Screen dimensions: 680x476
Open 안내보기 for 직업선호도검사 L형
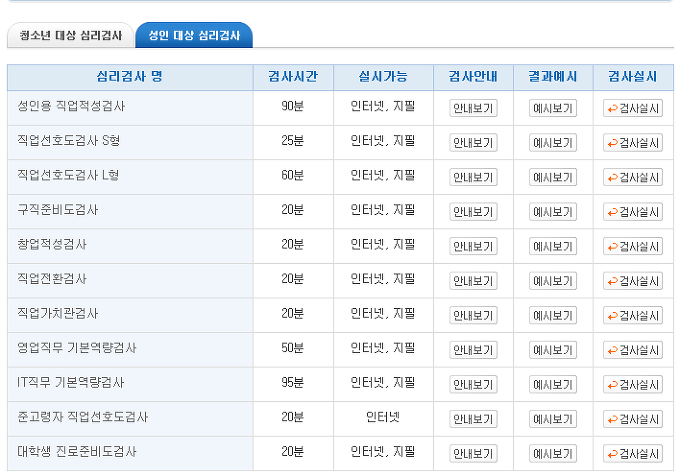coord(473,177)
